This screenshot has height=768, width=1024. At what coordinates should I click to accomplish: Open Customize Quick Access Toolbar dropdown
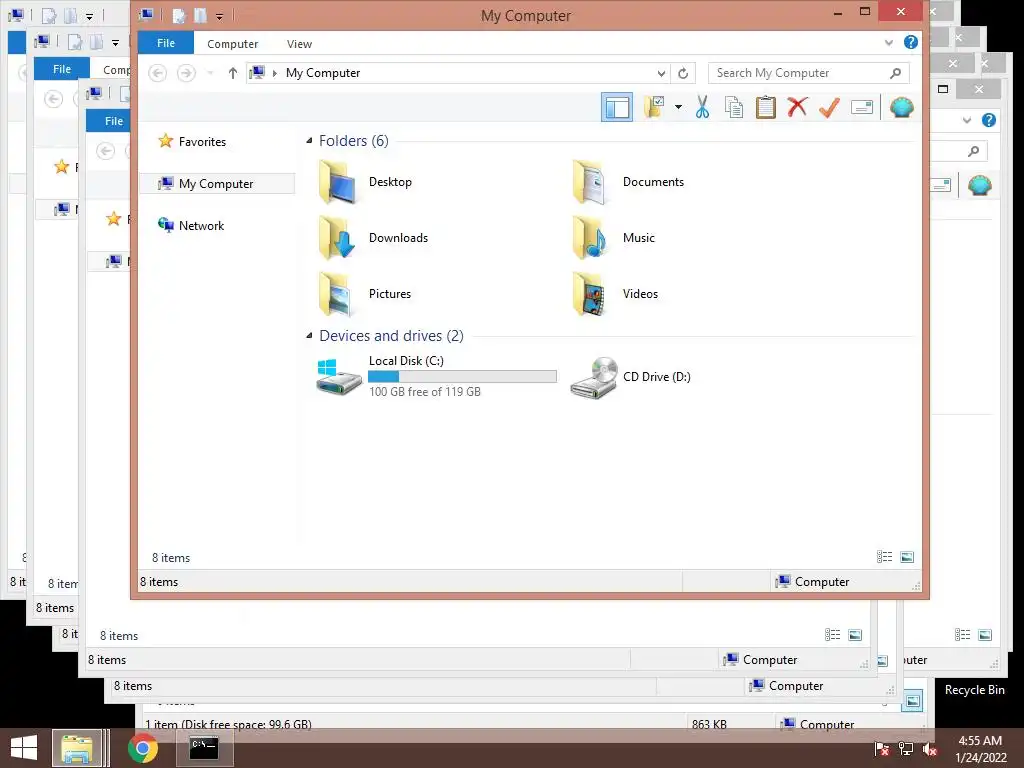[x=219, y=16]
